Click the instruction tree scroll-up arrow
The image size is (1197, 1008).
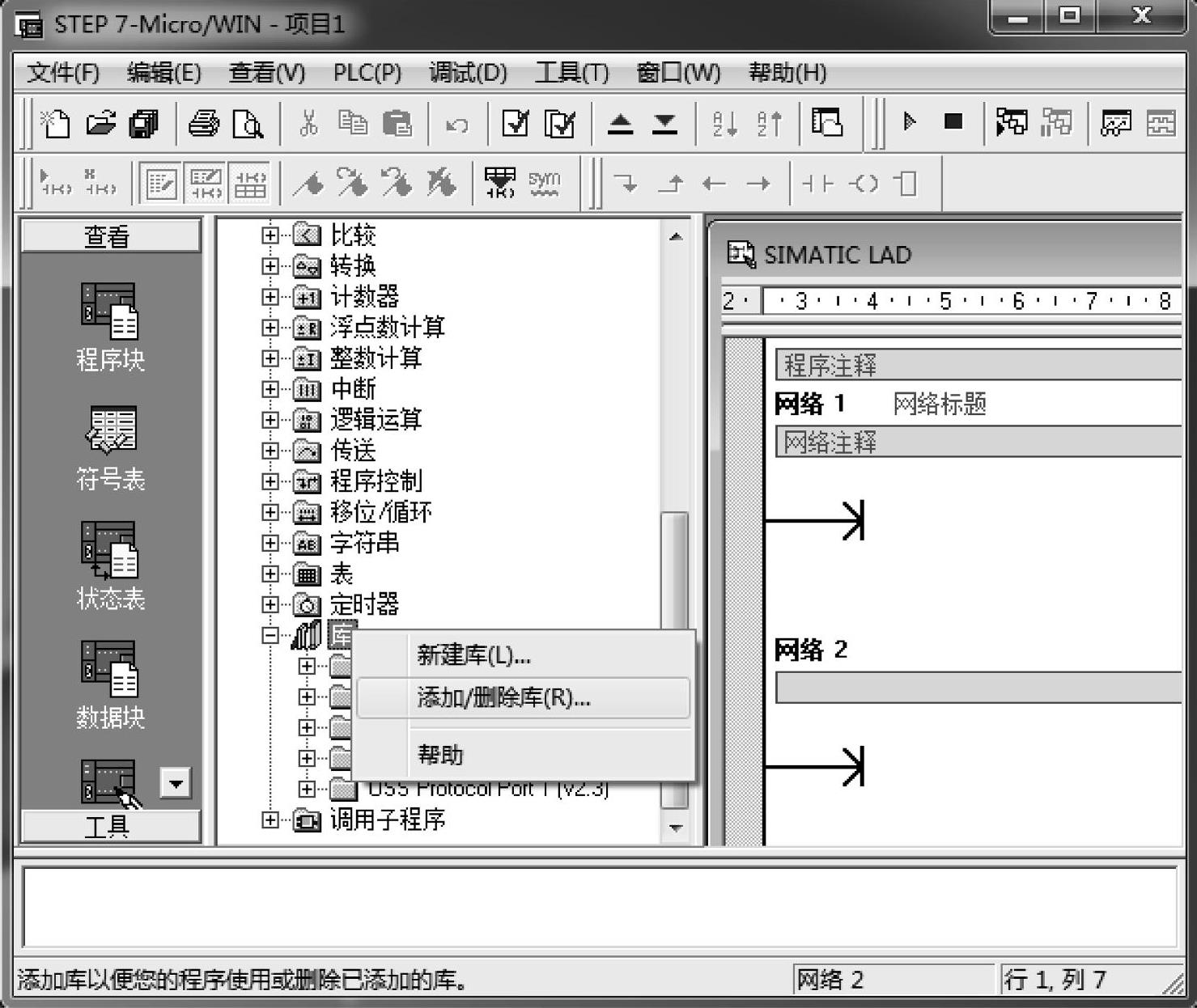[x=675, y=237]
